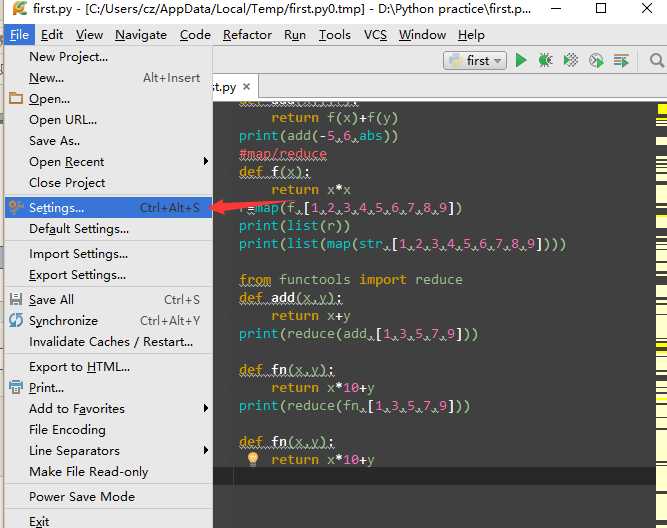Click the yellow light bulb hint
The height and width of the screenshot is (528, 667).
(x=253, y=459)
